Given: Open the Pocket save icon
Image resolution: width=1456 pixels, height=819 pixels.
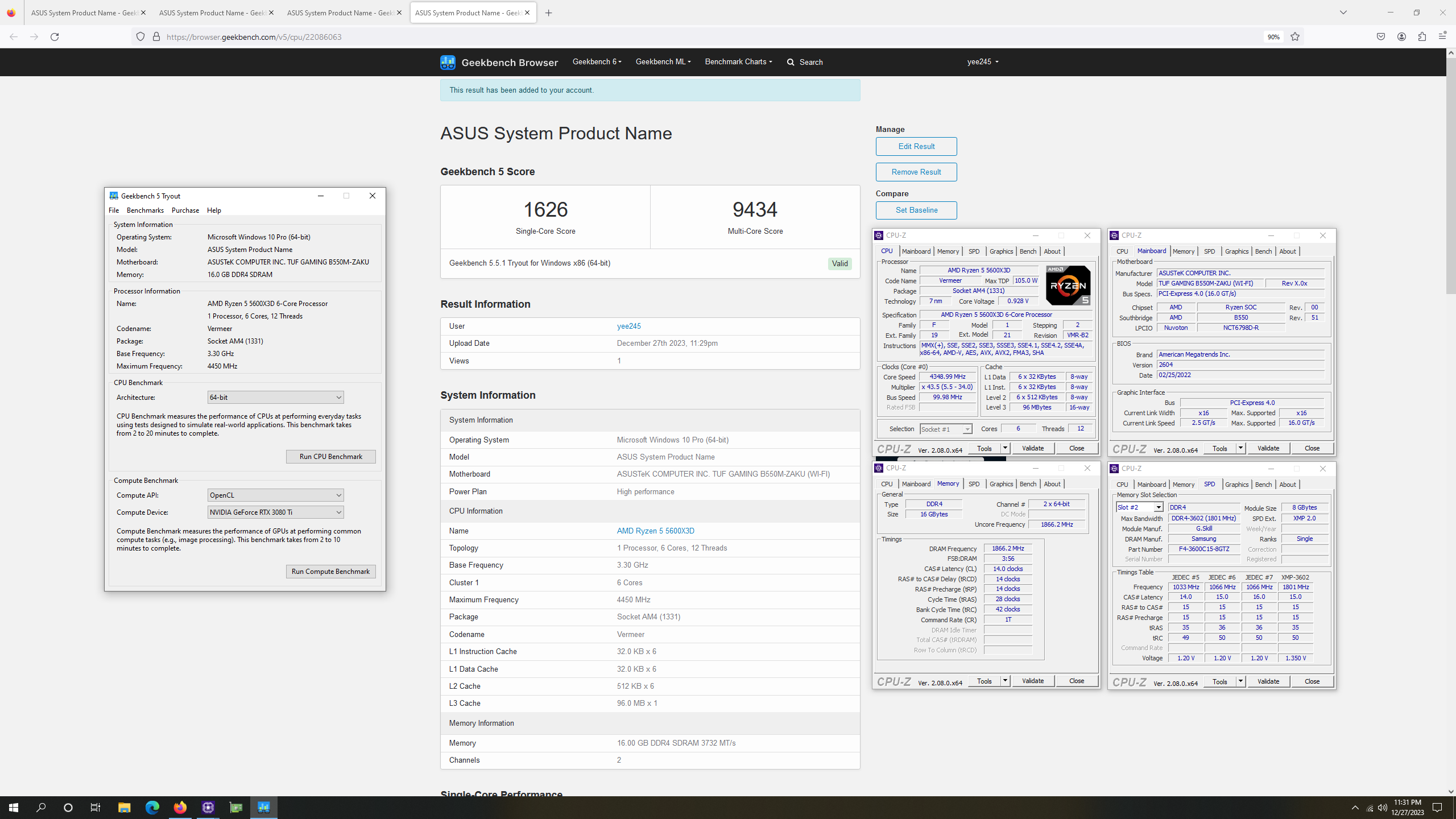Looking at the screenshot, I should 1381,37.
